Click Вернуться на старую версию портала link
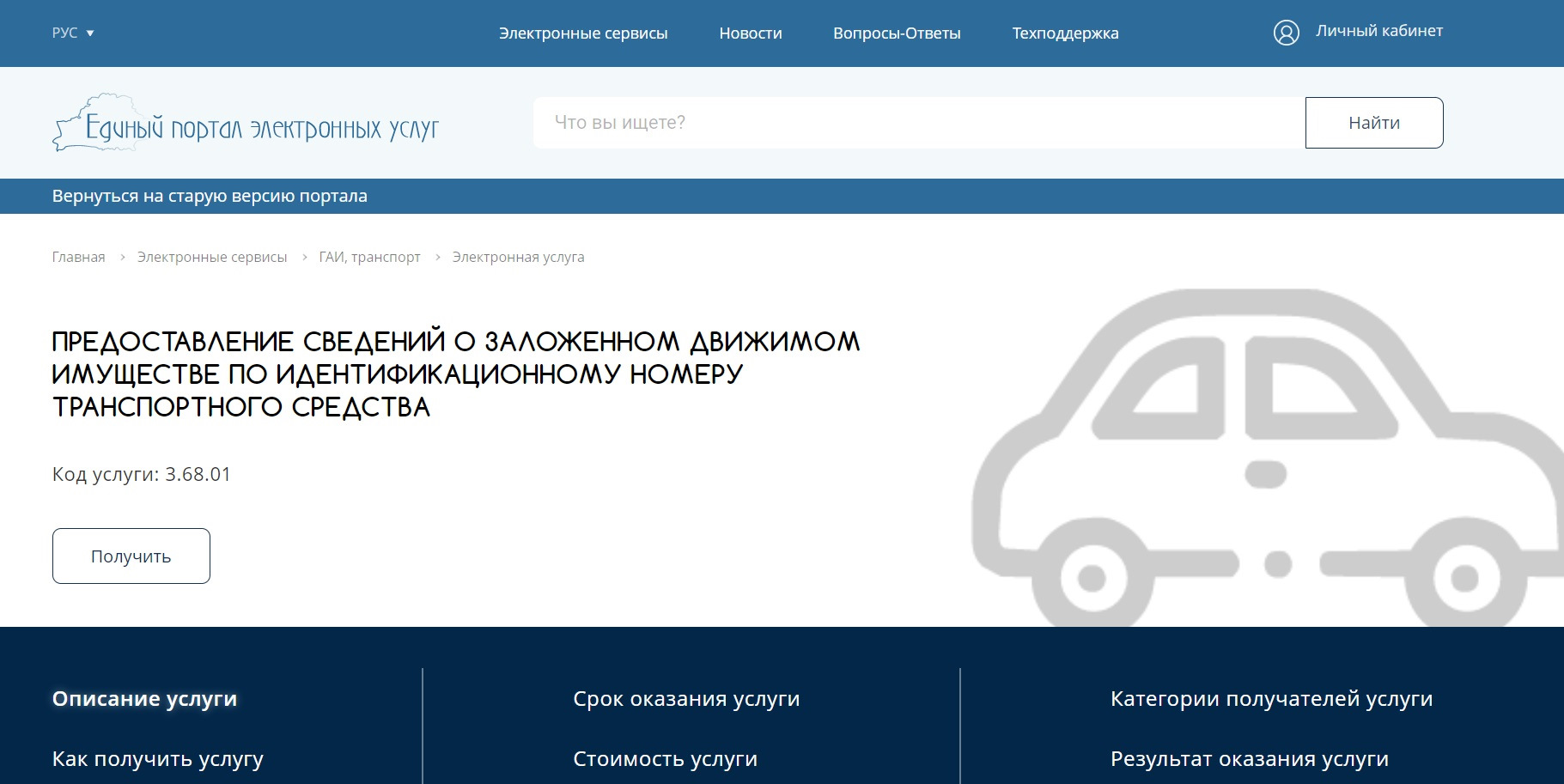This screenshot has width=1564, height=784. tap(210, 196)
